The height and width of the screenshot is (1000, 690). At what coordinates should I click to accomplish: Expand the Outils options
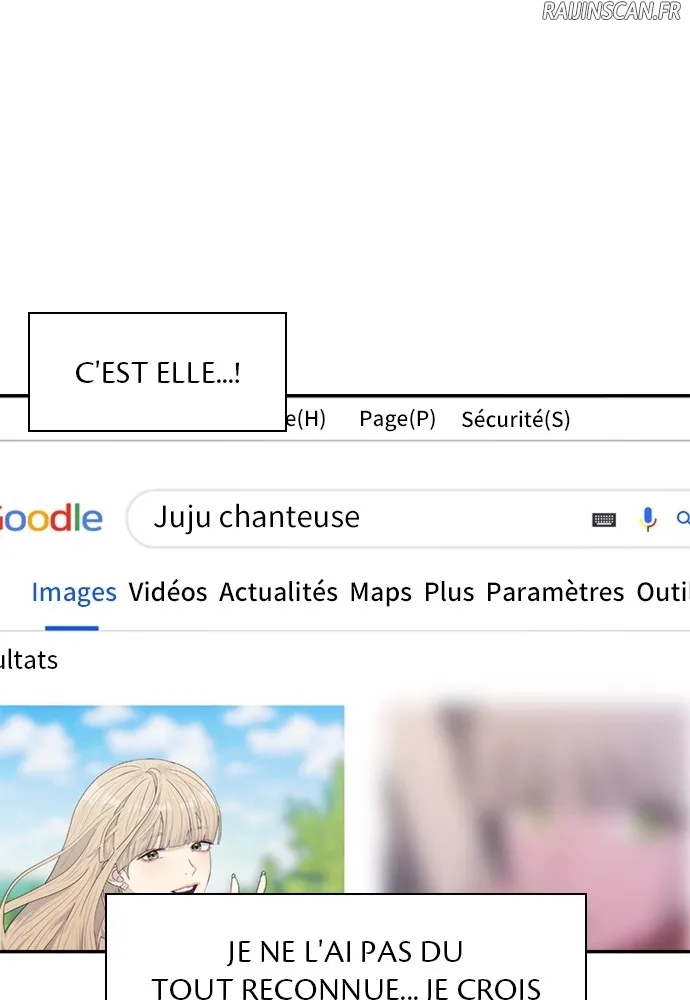pyautogui.click(x=663, y=592)
